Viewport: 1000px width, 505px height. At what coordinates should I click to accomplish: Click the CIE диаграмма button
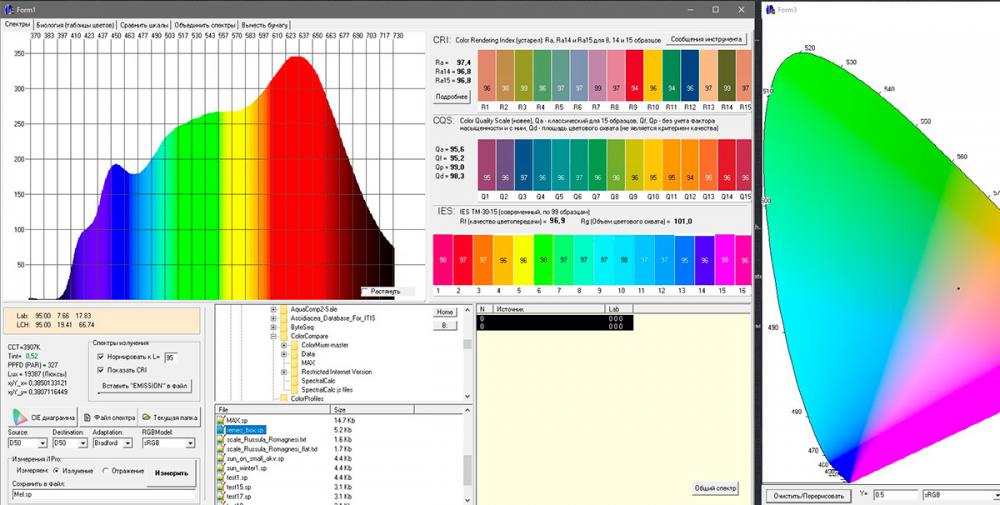tap(43, 418)
